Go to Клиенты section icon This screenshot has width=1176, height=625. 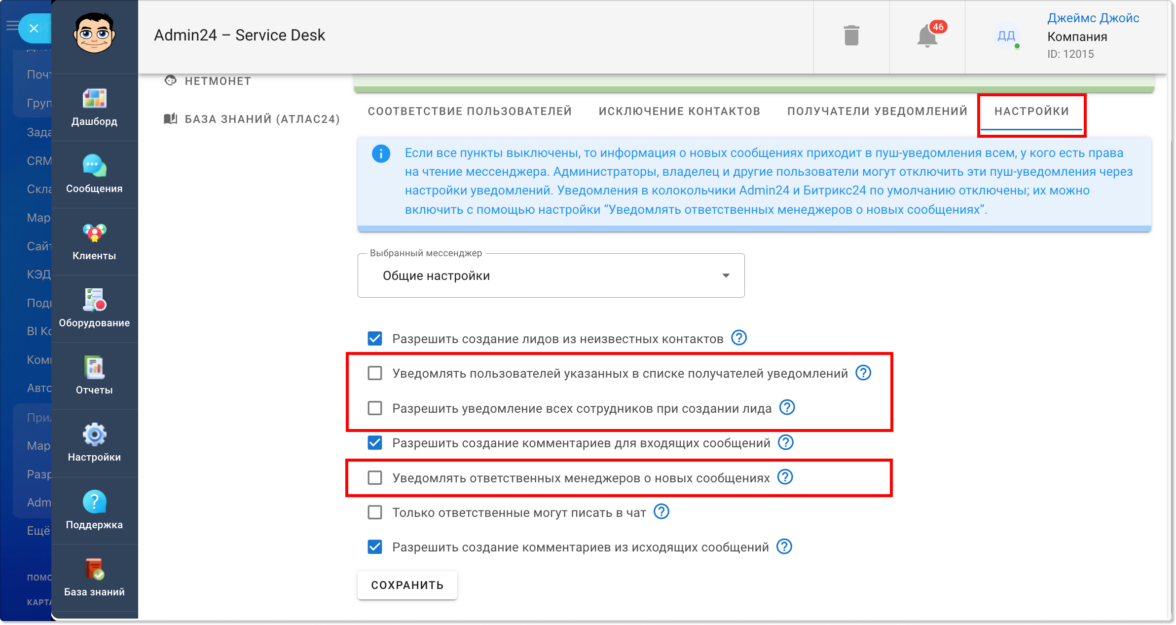click(94, 240)
